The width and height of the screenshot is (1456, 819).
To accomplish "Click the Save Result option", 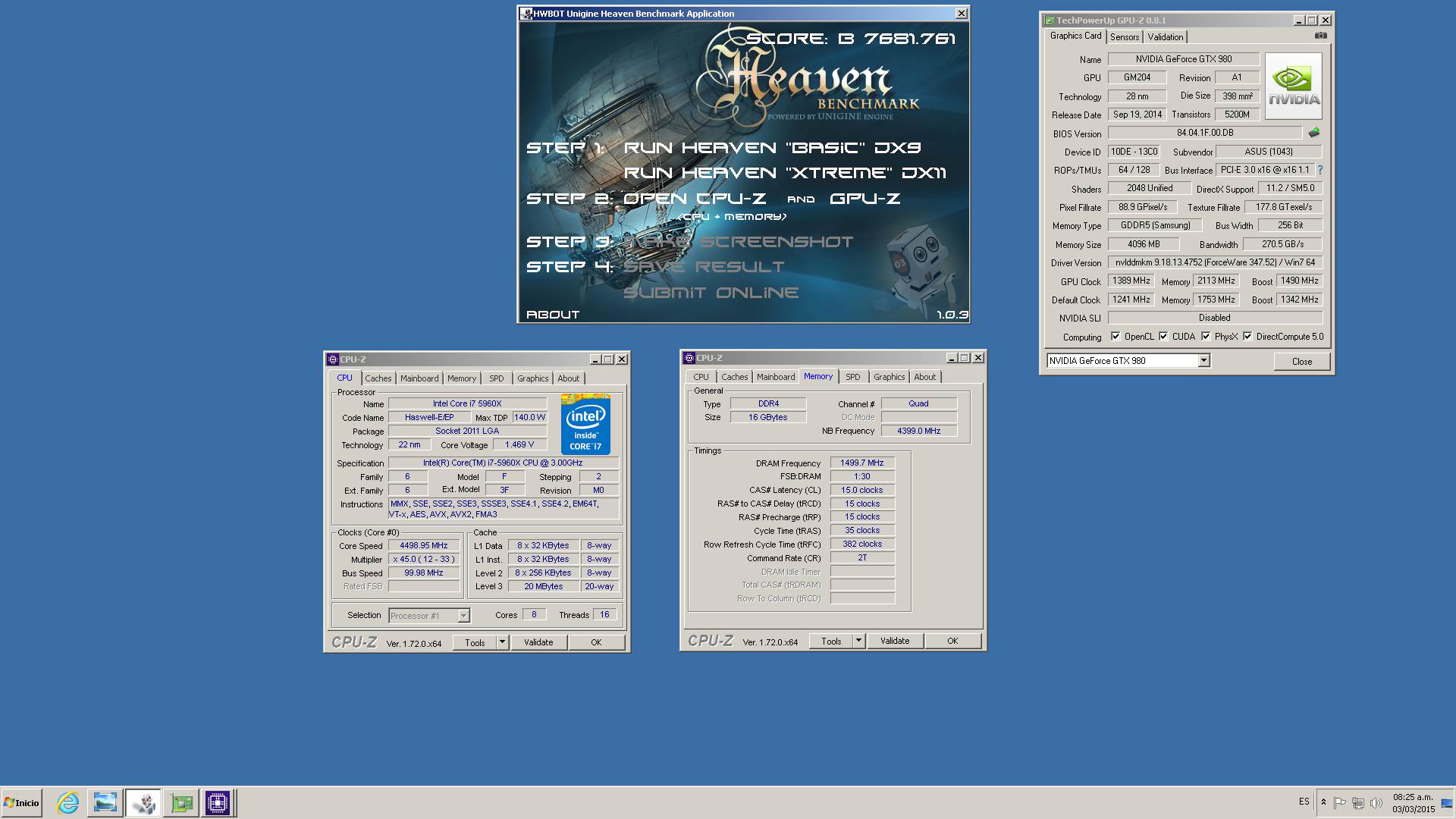I will tap(704, 267).
